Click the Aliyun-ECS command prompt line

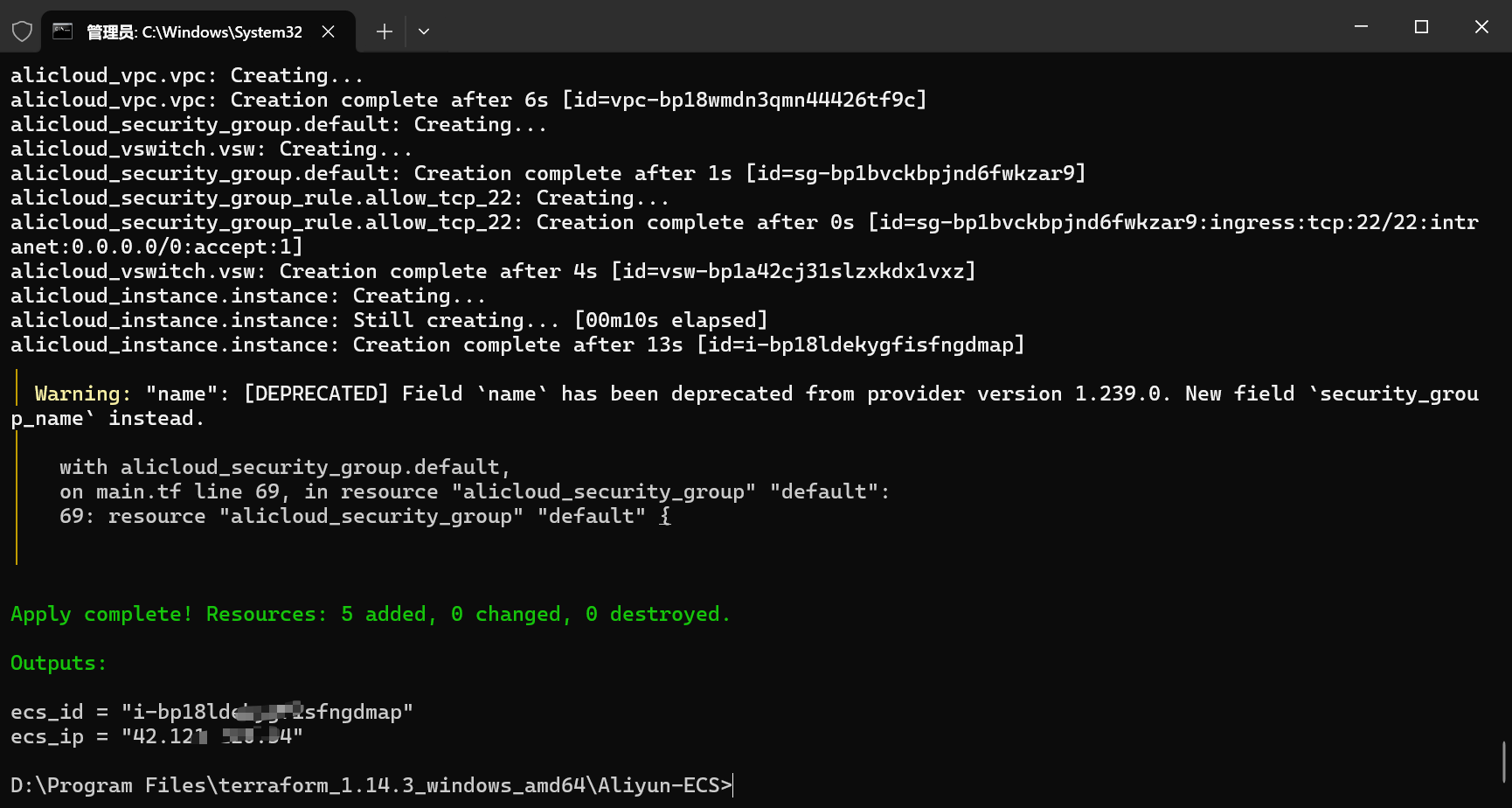click(x=371, y=785)
